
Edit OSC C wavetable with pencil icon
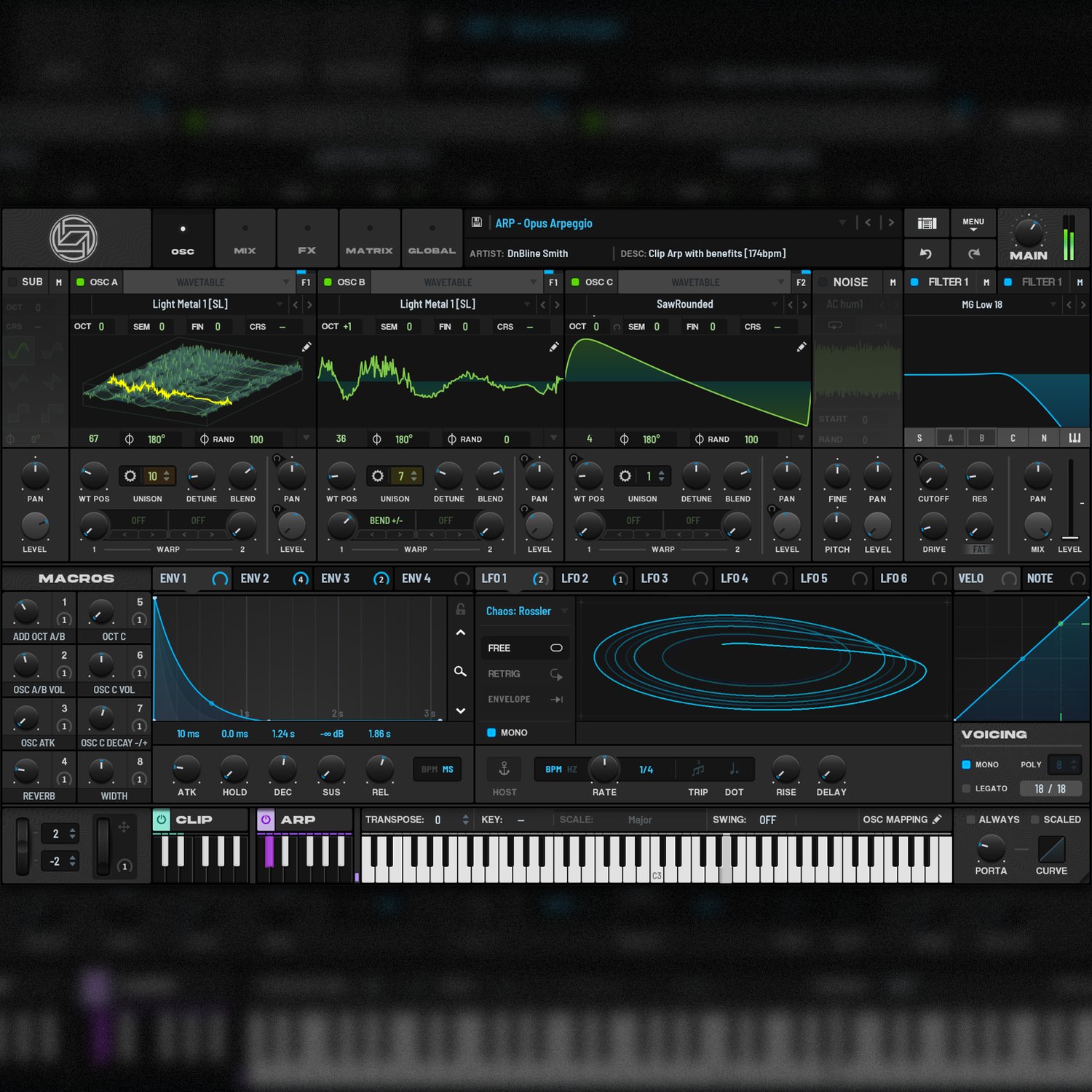pyautogui.click(x=802, y=347)
